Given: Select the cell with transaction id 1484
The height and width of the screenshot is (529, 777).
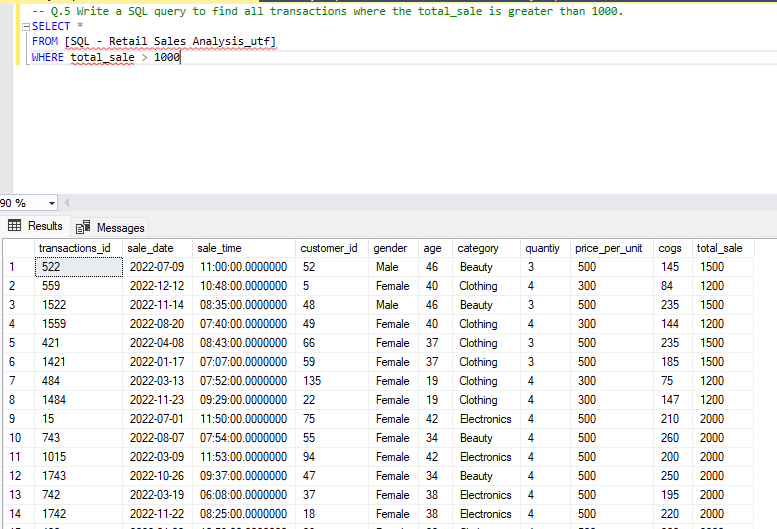Looking at the screenshot, I should [78, 400].
